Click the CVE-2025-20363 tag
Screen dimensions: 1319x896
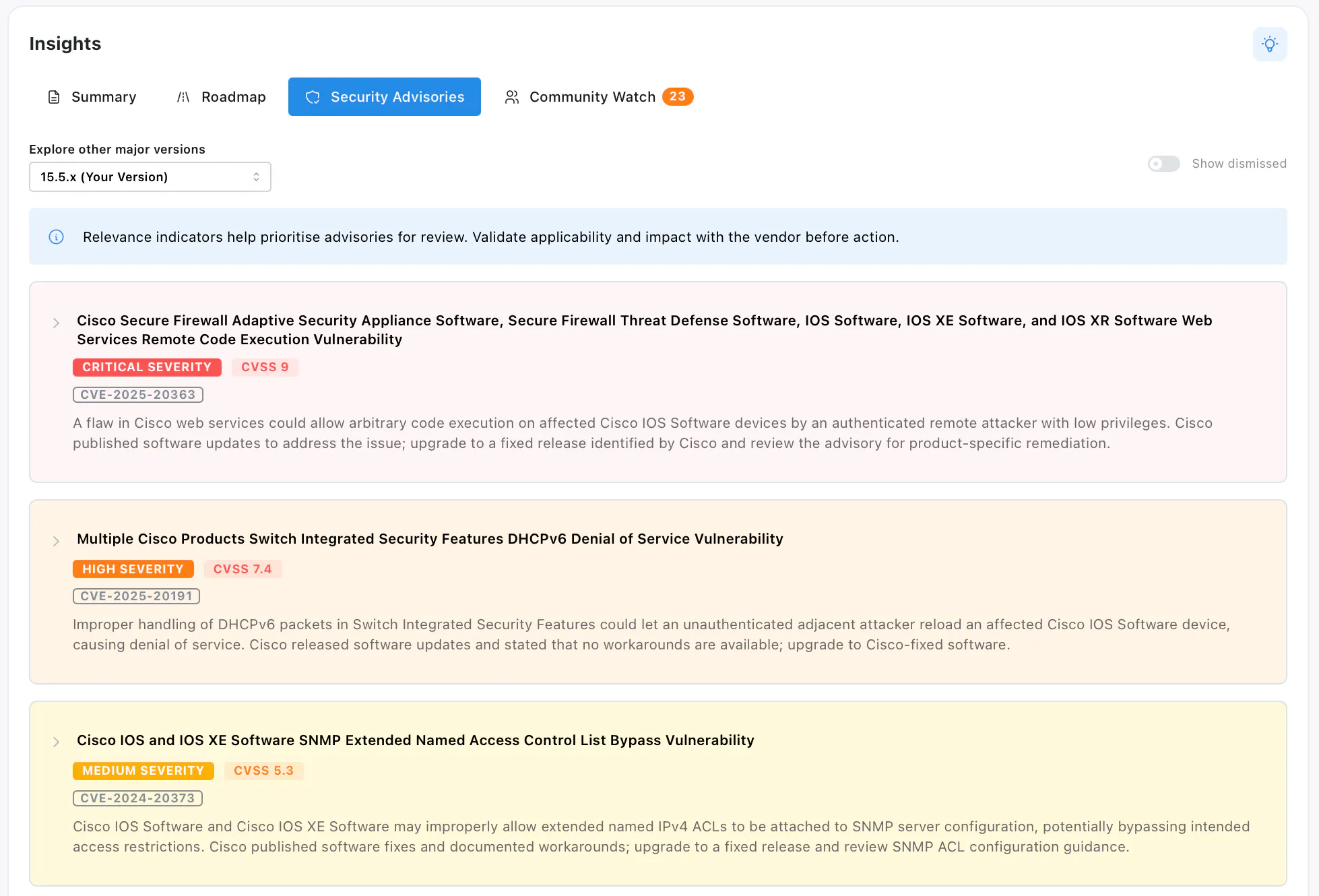click(x=138, y=395)
